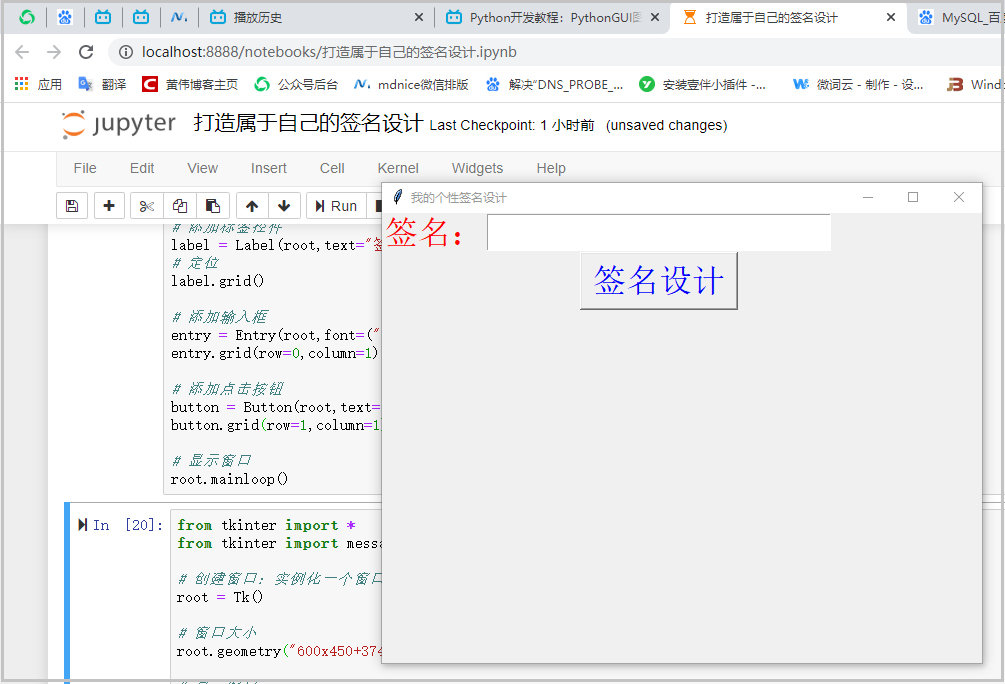Image resolution: width=1005 pixels, height=684 pixels.
Task: Click the browser reload icon
Action: pyautogui.click(x=86, y=52)
